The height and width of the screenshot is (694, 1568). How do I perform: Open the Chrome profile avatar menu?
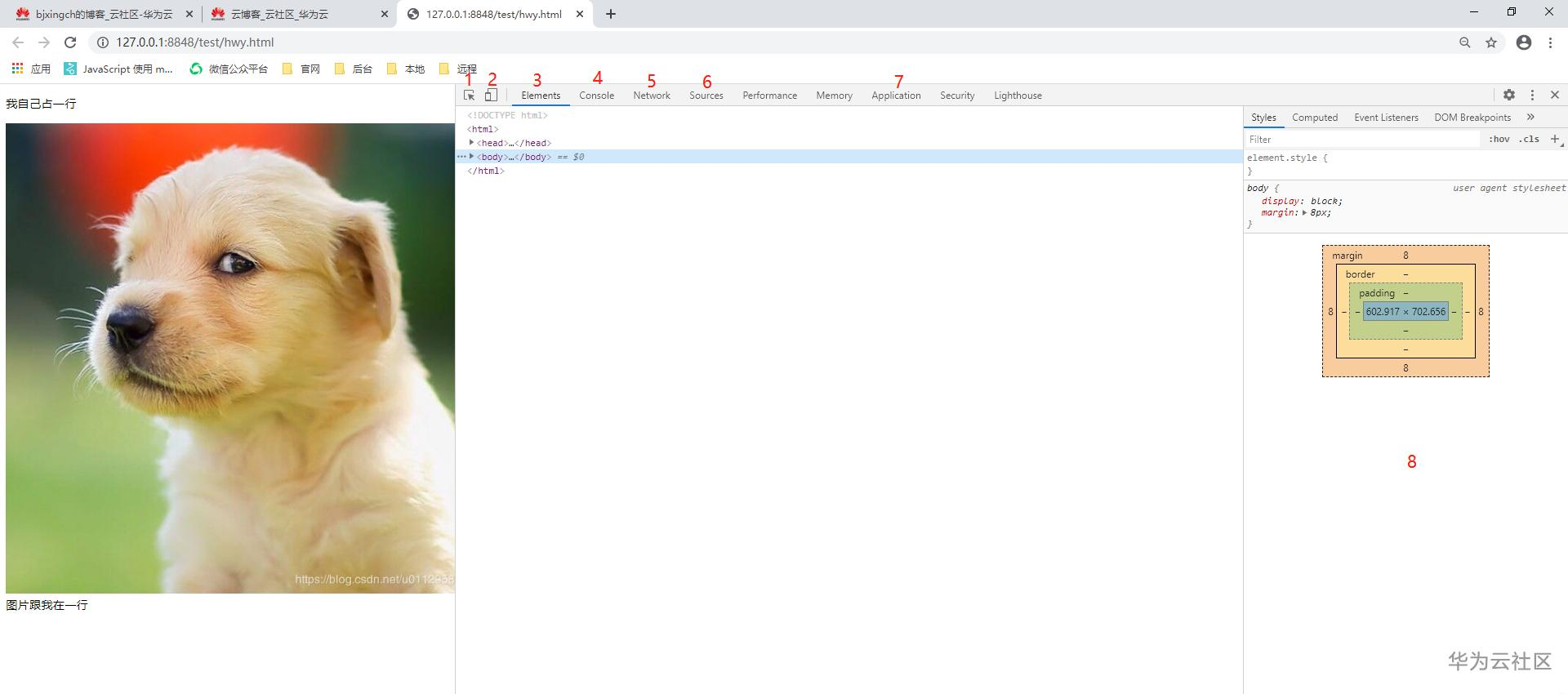[1524, 42]
